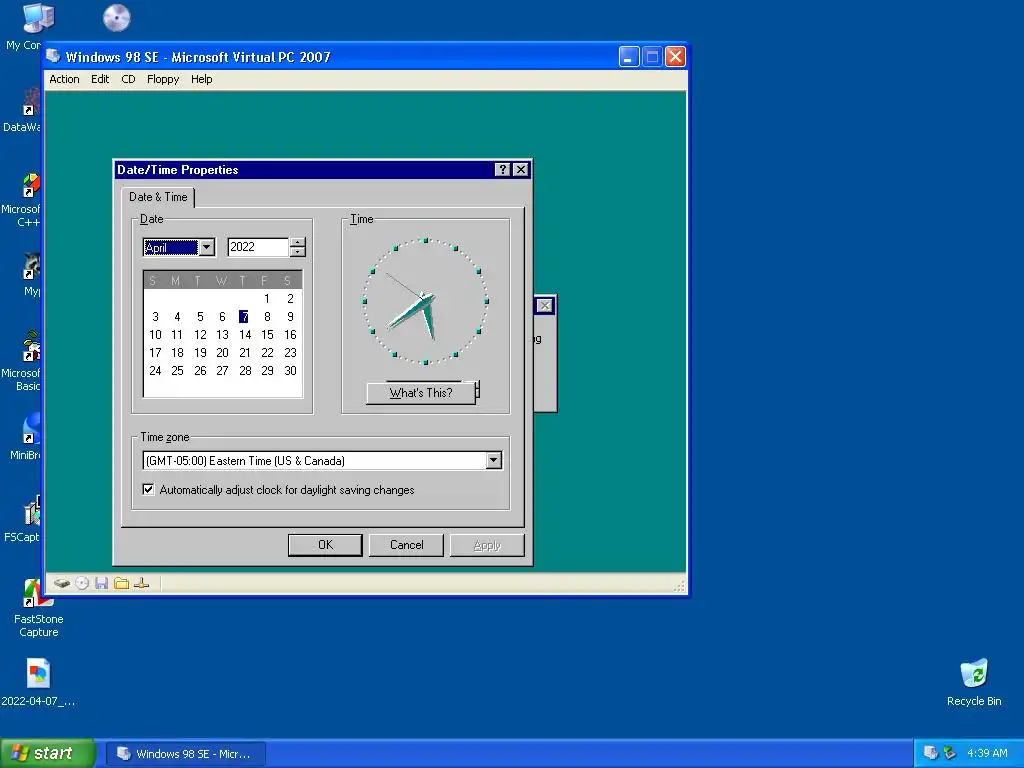1024x768 pixels.
Task: Select day 30 in the calendar
Action: coord(290,370)
